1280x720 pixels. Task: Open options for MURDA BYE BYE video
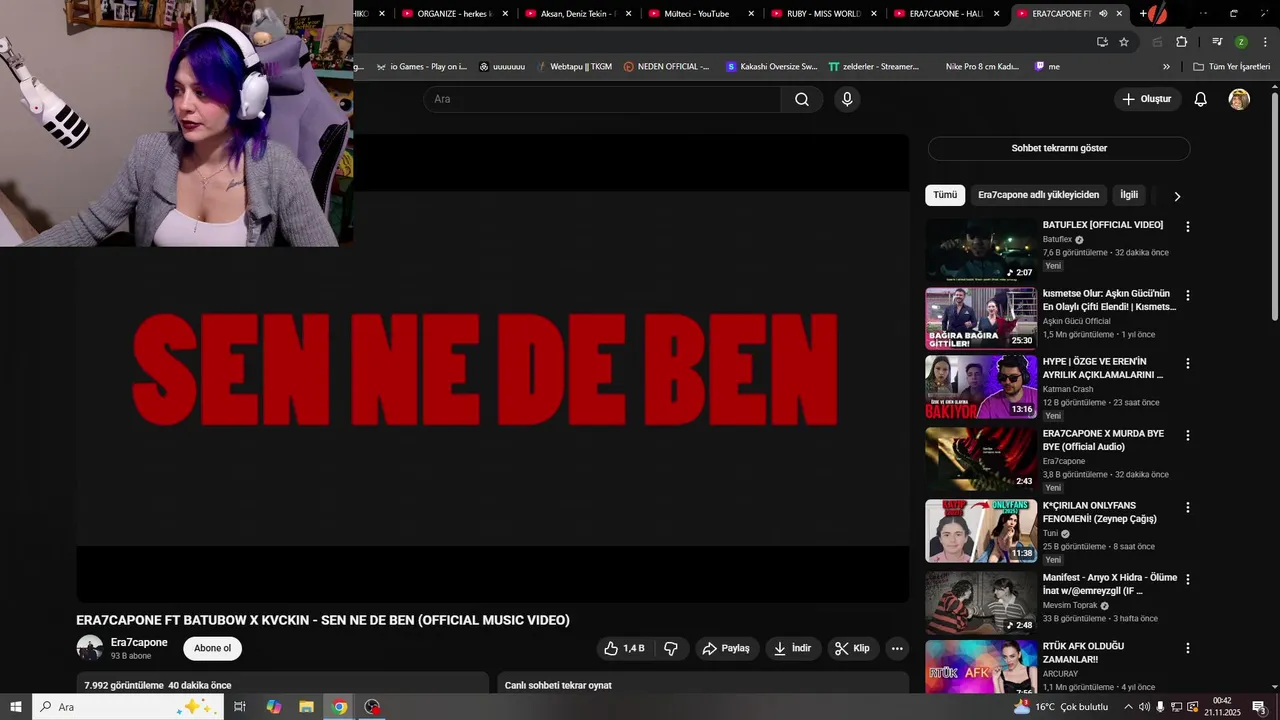click(x=1188, y=436)
